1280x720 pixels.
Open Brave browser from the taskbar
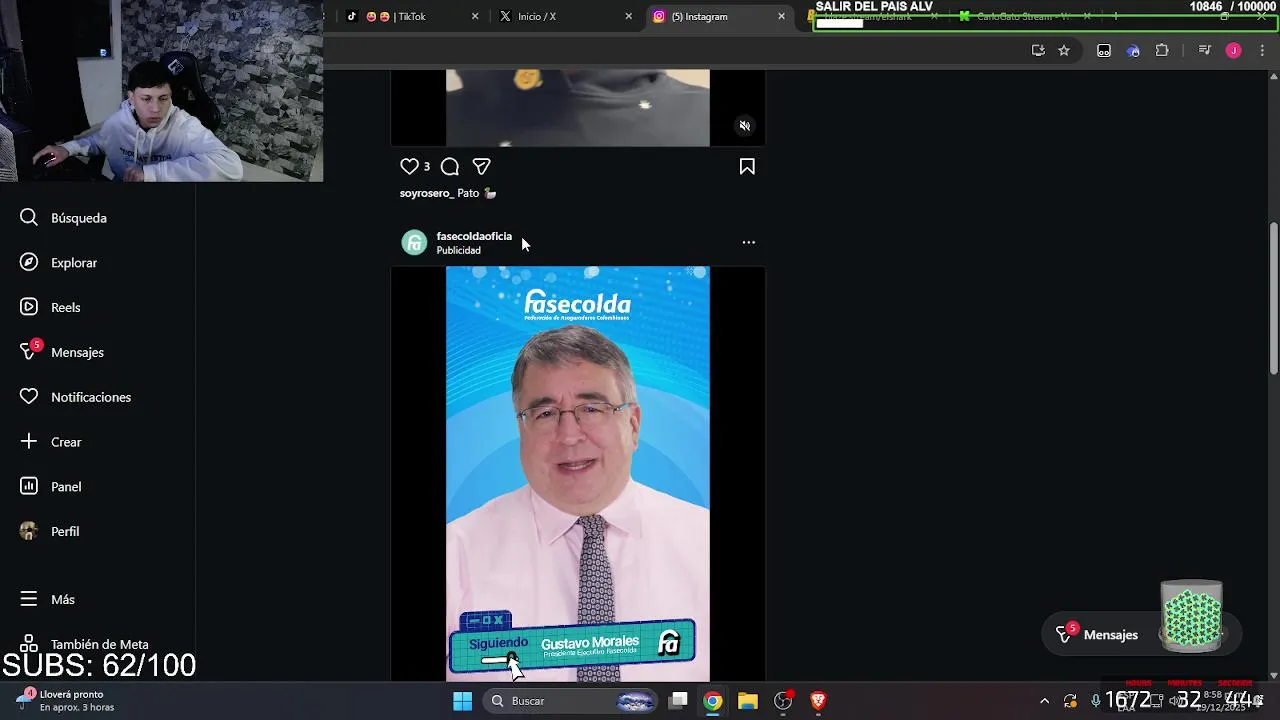click(818, 701)
